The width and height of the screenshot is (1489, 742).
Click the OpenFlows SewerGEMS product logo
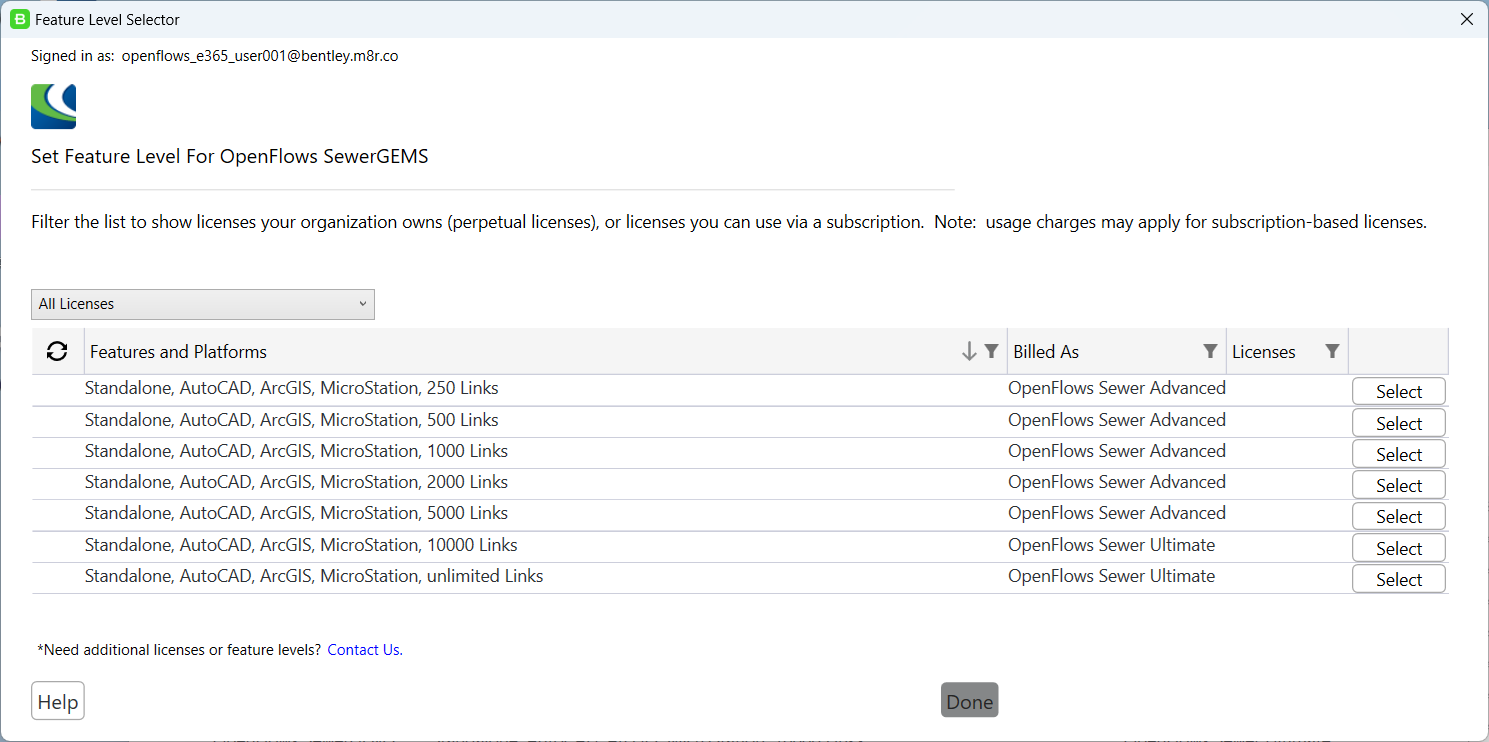(x=53, y=106)
